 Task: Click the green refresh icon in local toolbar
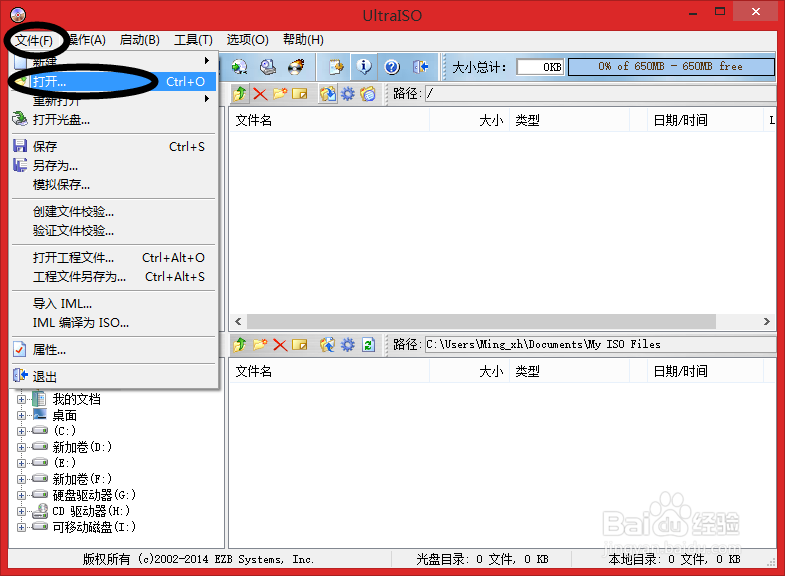click(x=368, y=345)
